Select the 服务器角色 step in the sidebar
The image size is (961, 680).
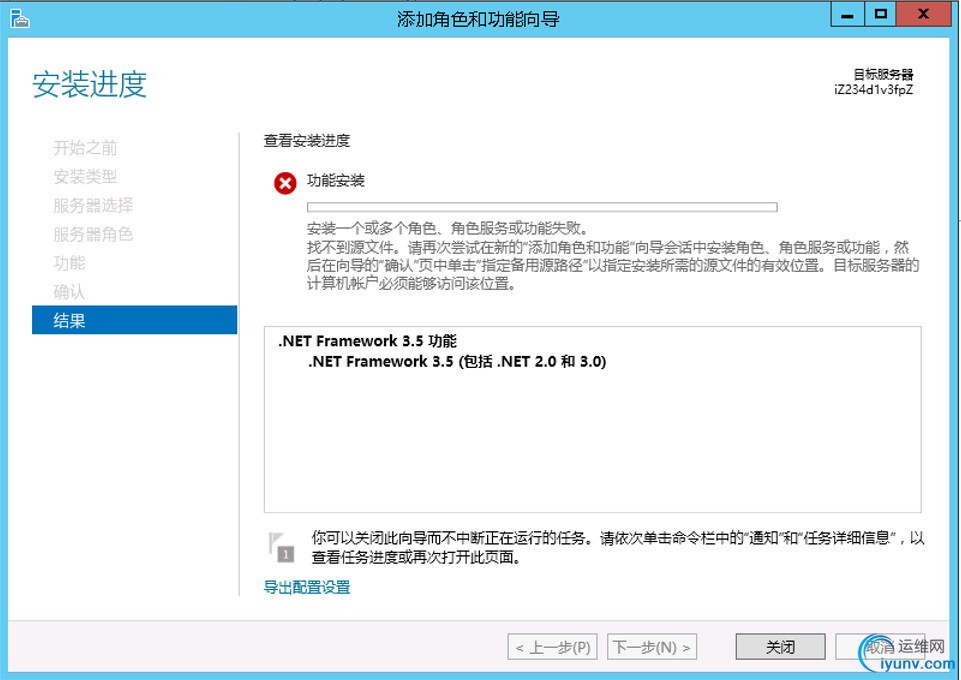point(93,234)
